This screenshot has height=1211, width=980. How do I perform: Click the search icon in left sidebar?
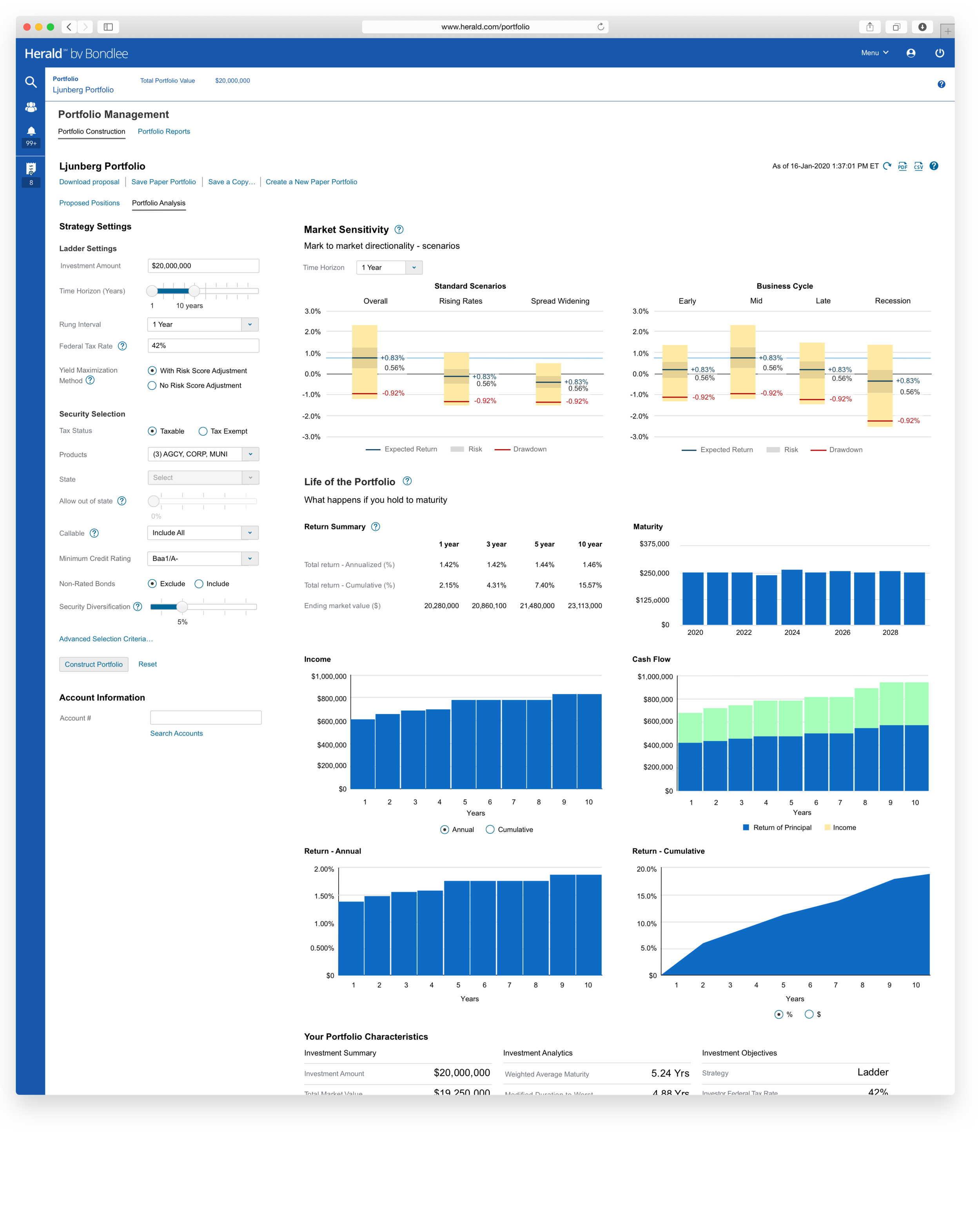[31, 82]
